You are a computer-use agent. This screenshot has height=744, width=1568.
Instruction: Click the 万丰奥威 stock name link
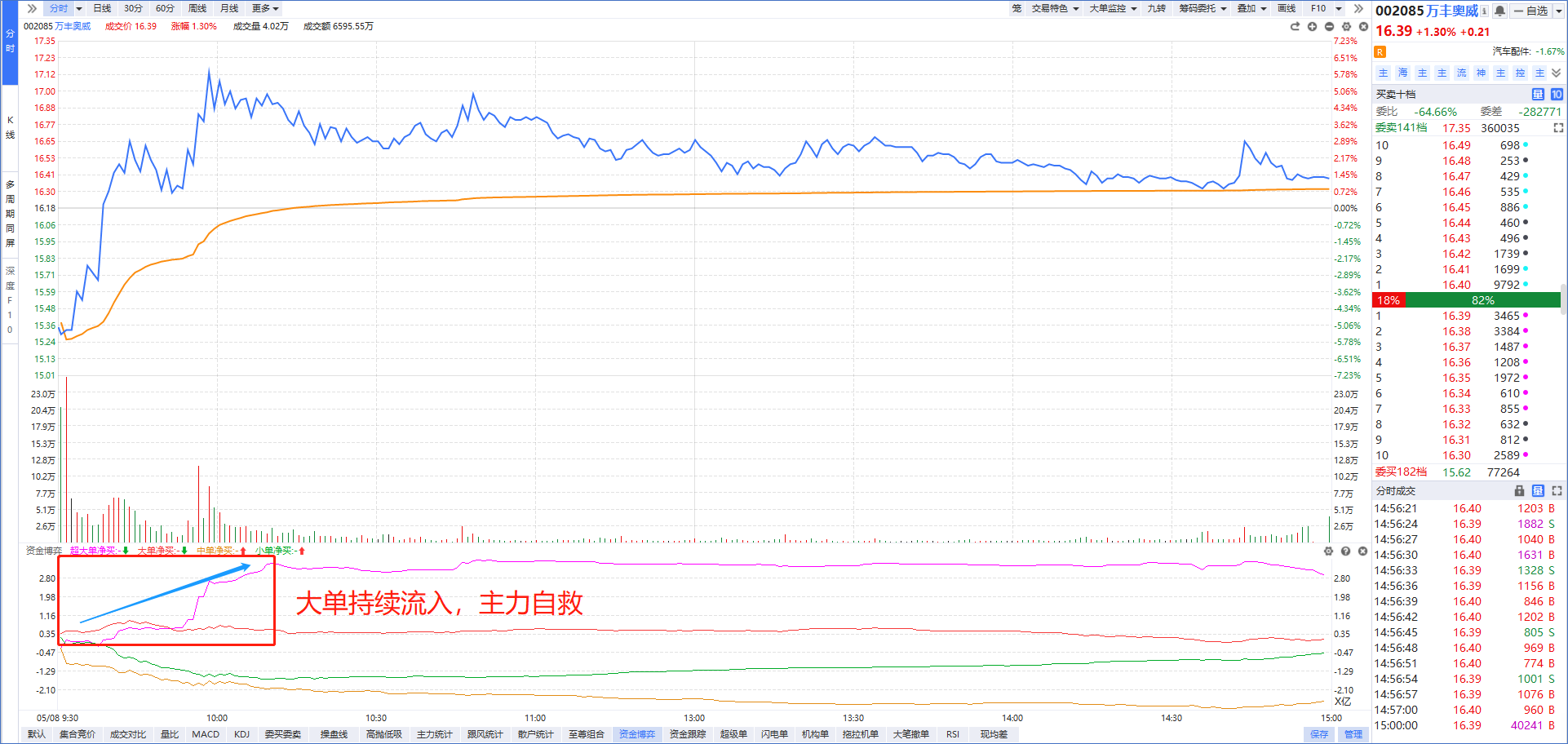point(1452,11)
